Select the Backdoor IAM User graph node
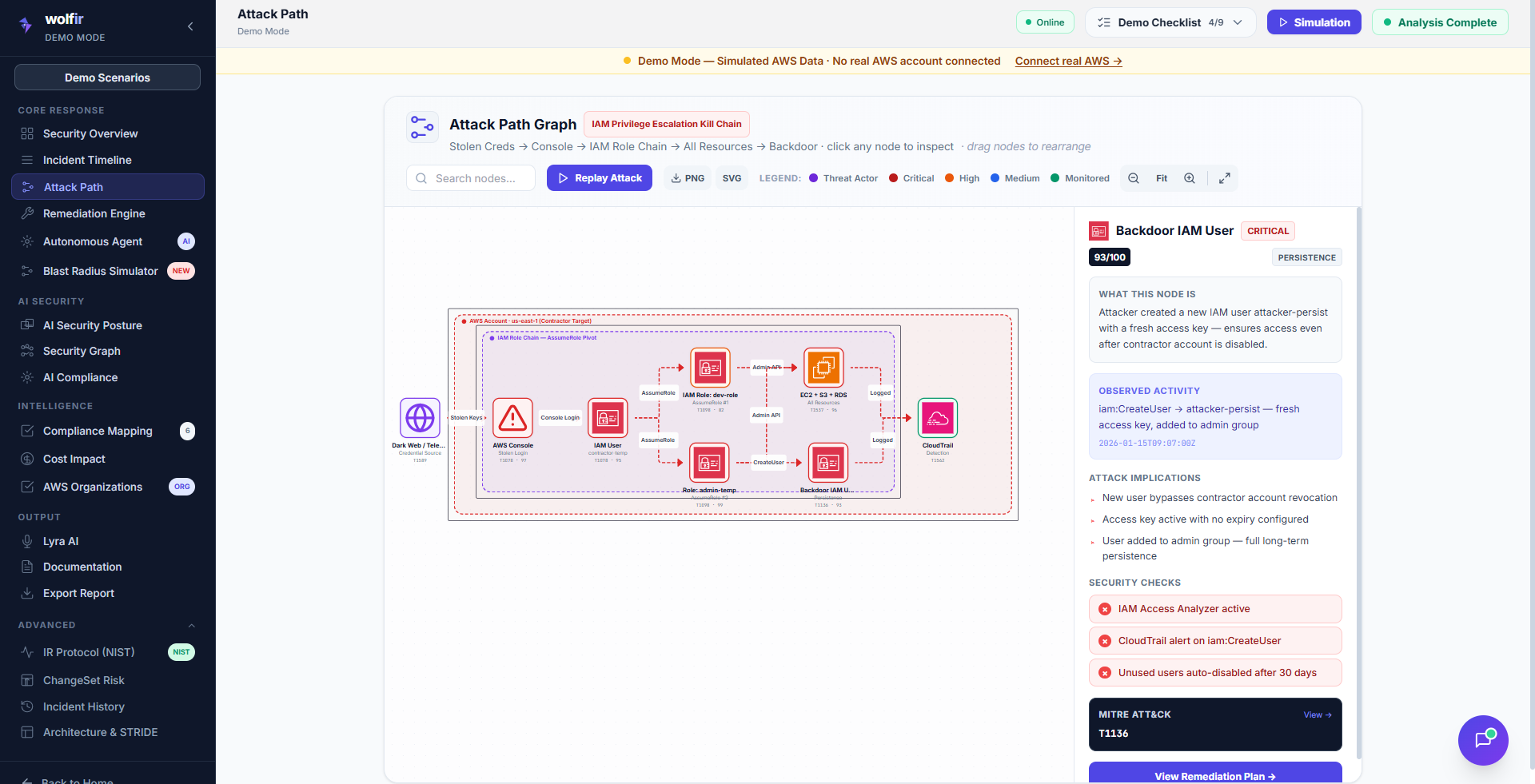This screenshot has height=784, width=1535. 828,463
